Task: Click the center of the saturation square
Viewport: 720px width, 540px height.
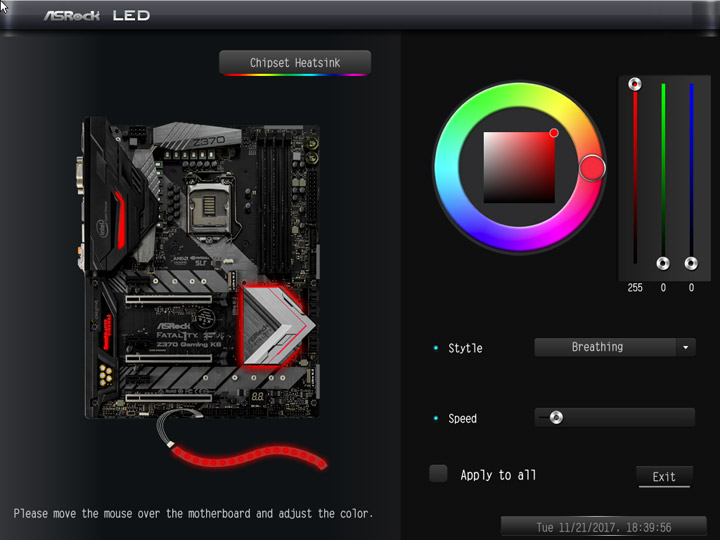Action: 519,168
